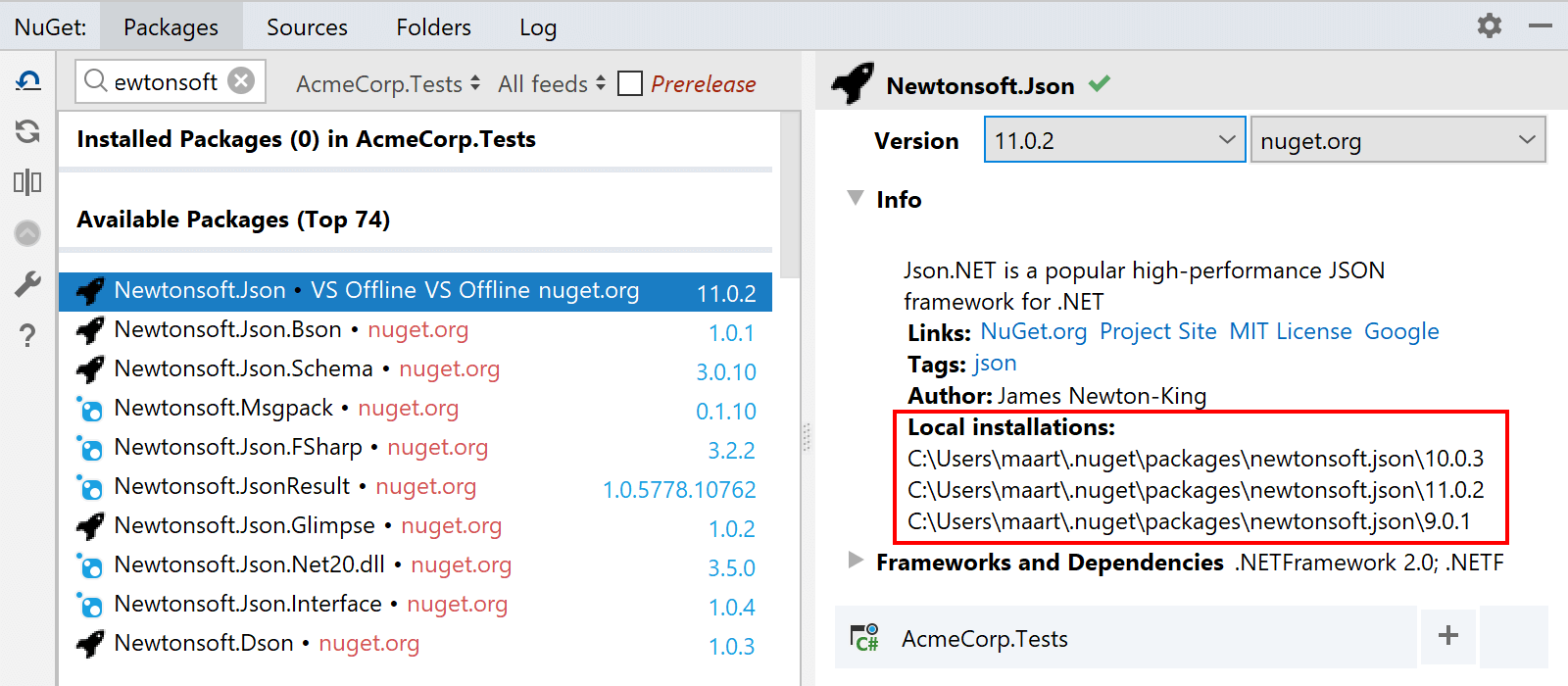This screenshot has height=686, width=1568.
Task: Click the upgrade packages circular arrow icon
Action: [27, 233]
